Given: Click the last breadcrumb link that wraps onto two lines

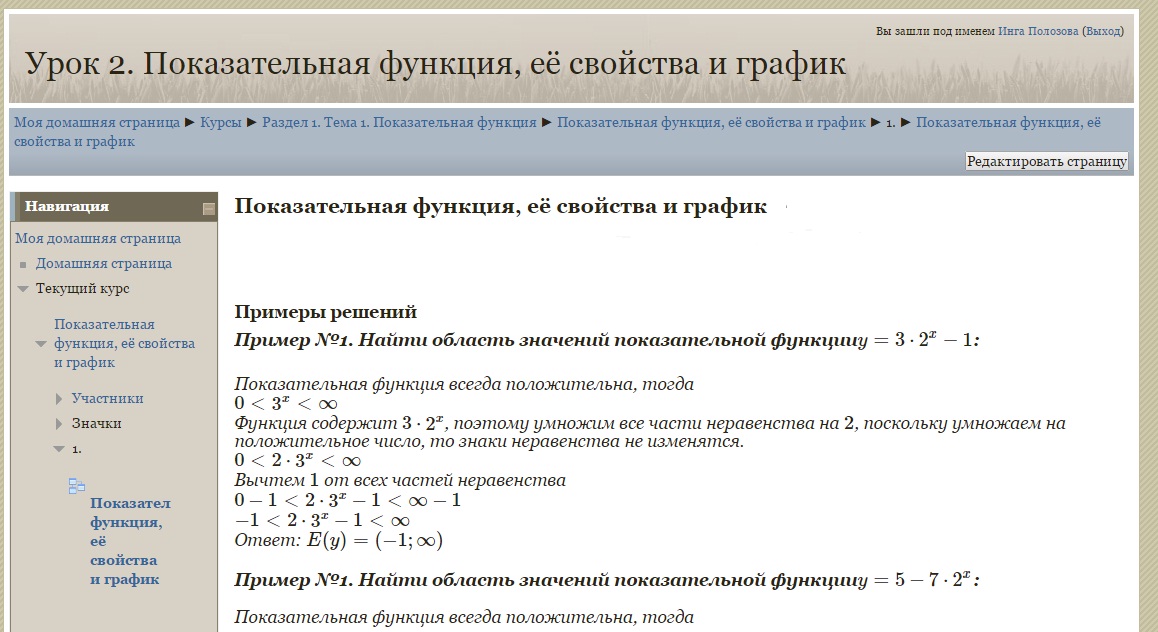Looking at the screenshot, I should [x=558, y=132].
